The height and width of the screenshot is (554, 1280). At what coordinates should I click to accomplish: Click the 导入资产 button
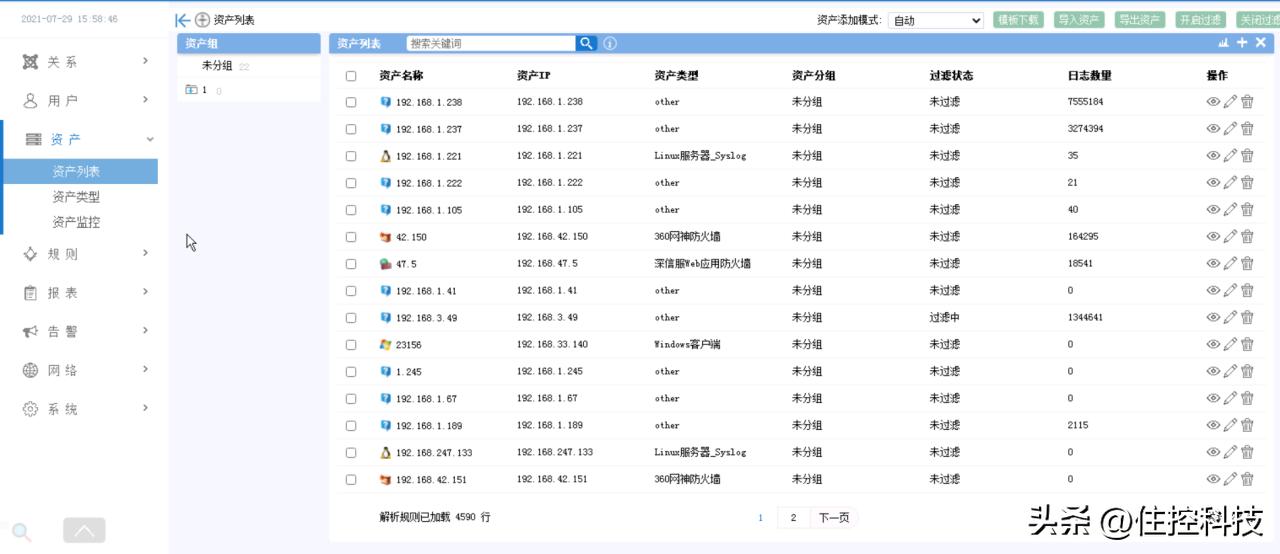(x=1079, y=20)
